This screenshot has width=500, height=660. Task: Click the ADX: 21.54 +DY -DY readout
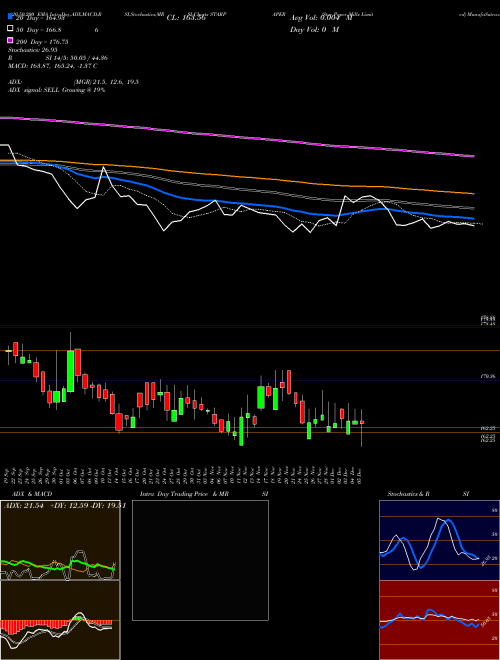(x=64, y=506)
